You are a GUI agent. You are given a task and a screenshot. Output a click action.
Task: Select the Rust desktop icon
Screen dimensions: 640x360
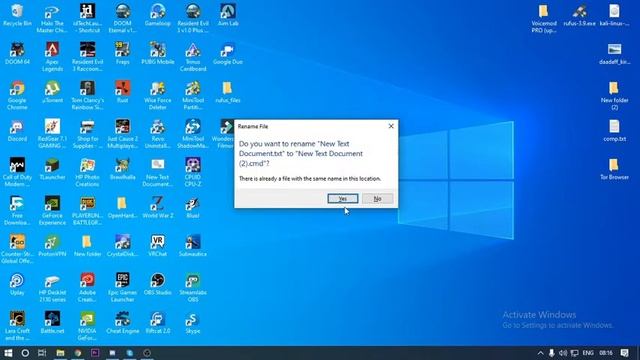(122, 92)
